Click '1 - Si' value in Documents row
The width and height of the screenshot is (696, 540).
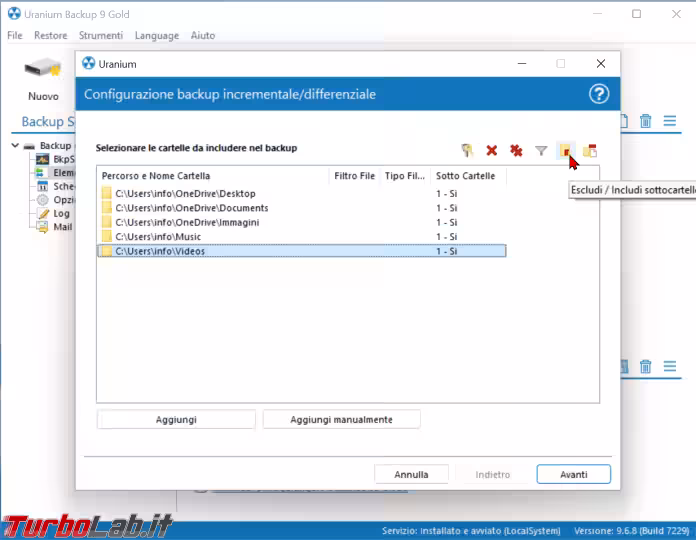(x=447, y=208)
